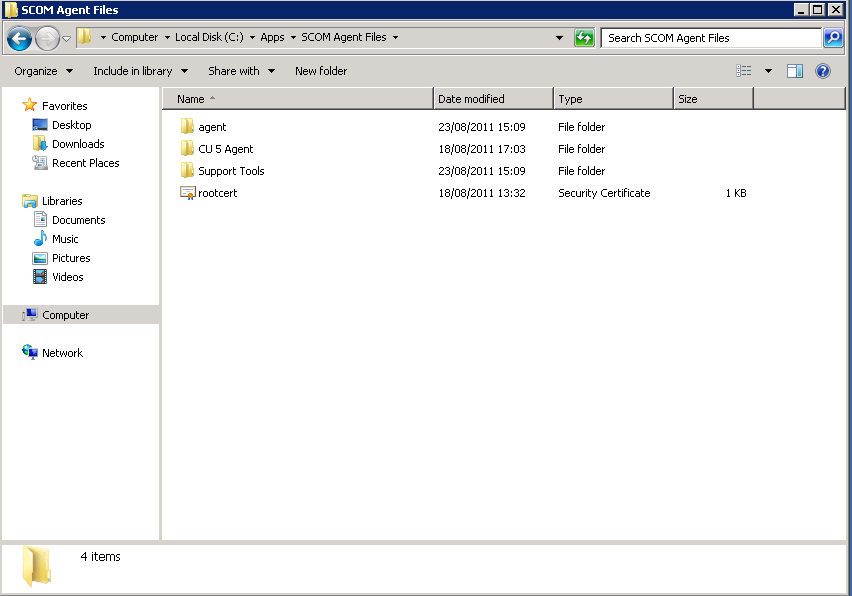Sort by Date modified column
This screenshot has height=596, width=852.
click(x=493, y=99)
